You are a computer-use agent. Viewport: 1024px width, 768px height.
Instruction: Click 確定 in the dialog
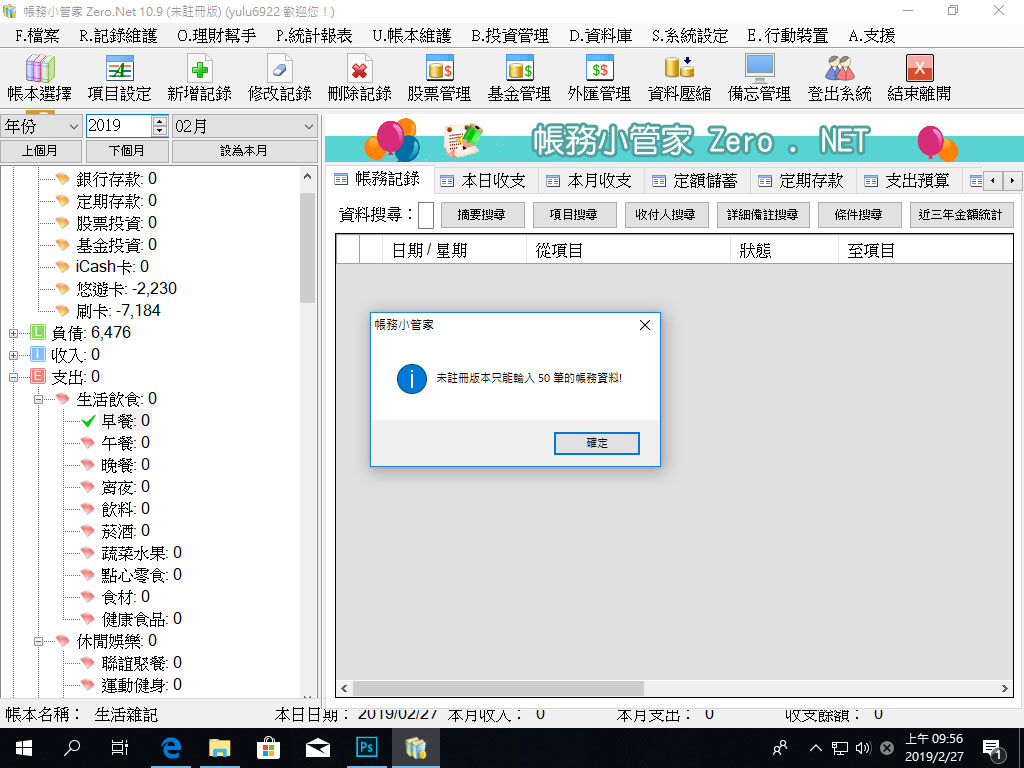[597, 443]
